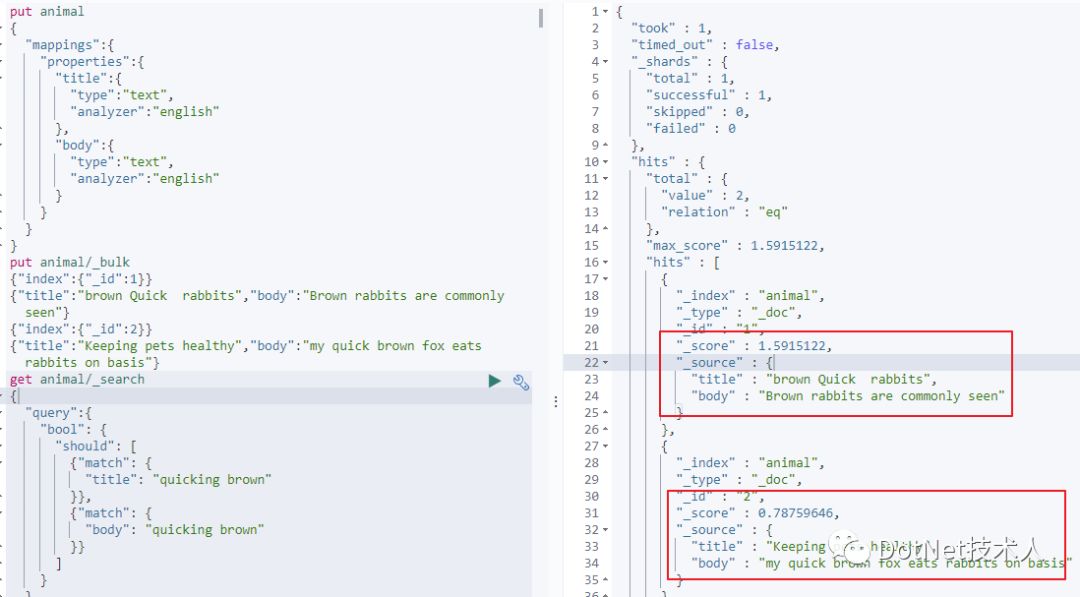
Task: Click the "body": "quicking brown" match line
Action: pyautogui.click(x=175, y=530)
